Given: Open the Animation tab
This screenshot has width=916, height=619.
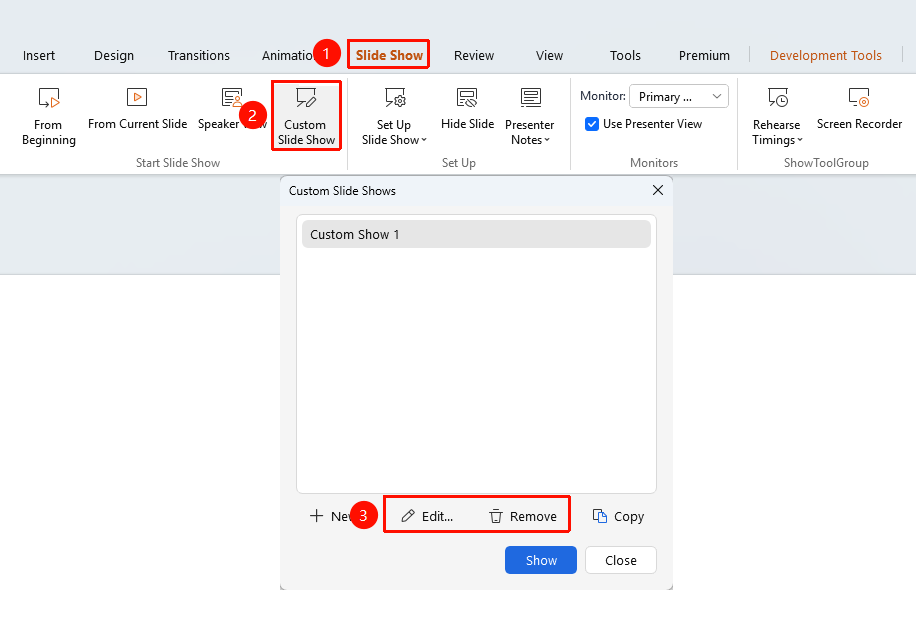Looking at the screenshot, I should point(287,55).
